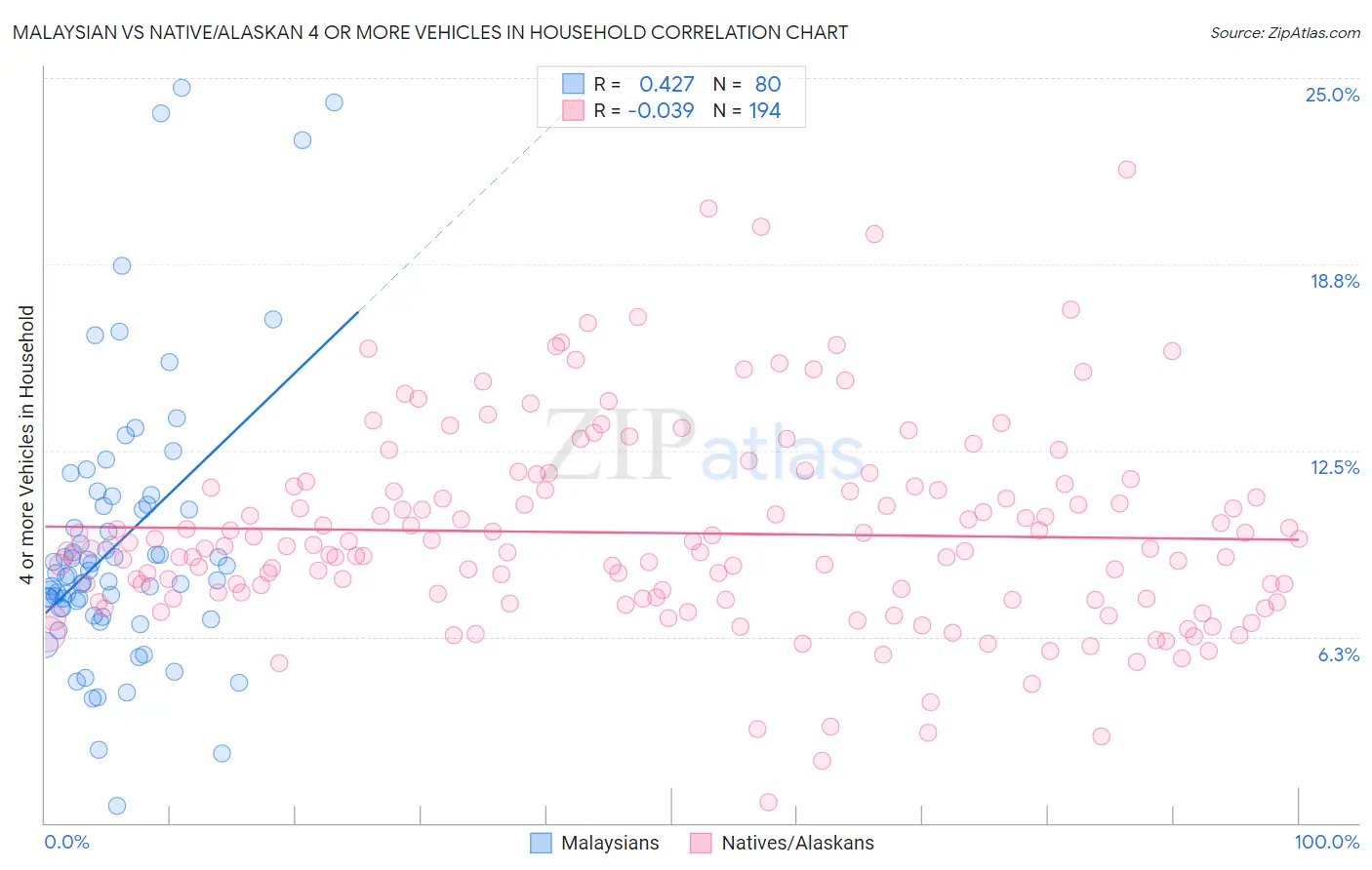This screenshot has width=1372, height=870.
Task: Click the N = 194 value in legend
Action: coord(747,110)
